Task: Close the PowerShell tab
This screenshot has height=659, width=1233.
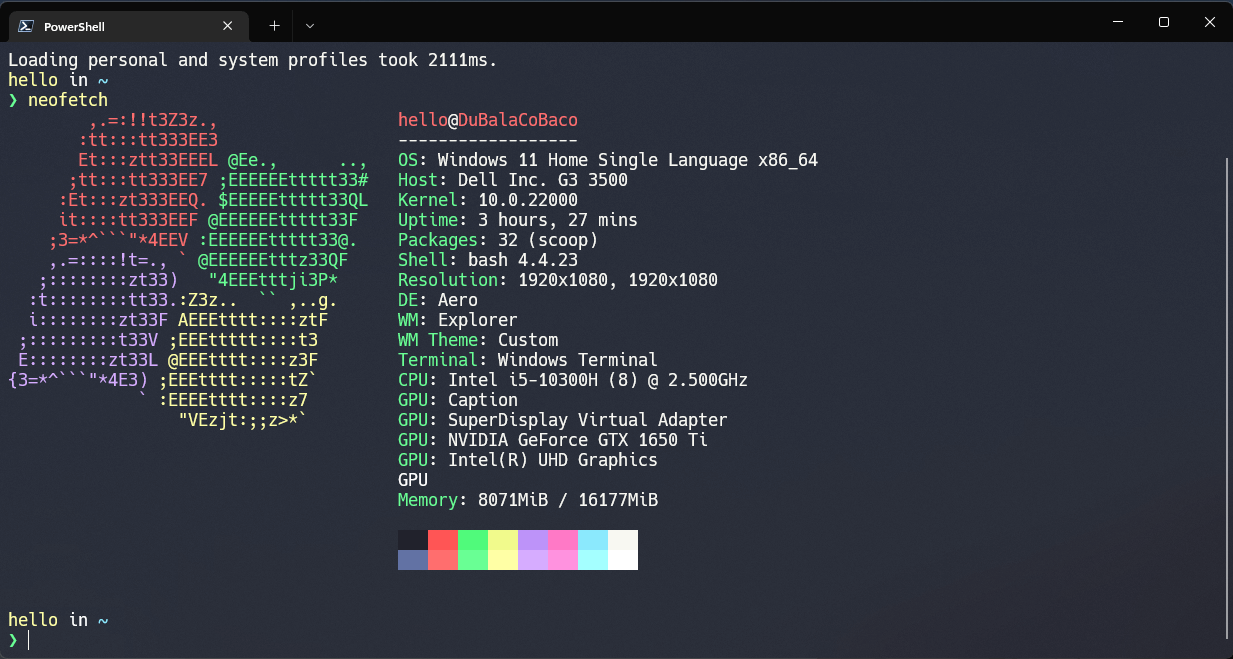Action: pyautogui.click(x=229, y=26)
